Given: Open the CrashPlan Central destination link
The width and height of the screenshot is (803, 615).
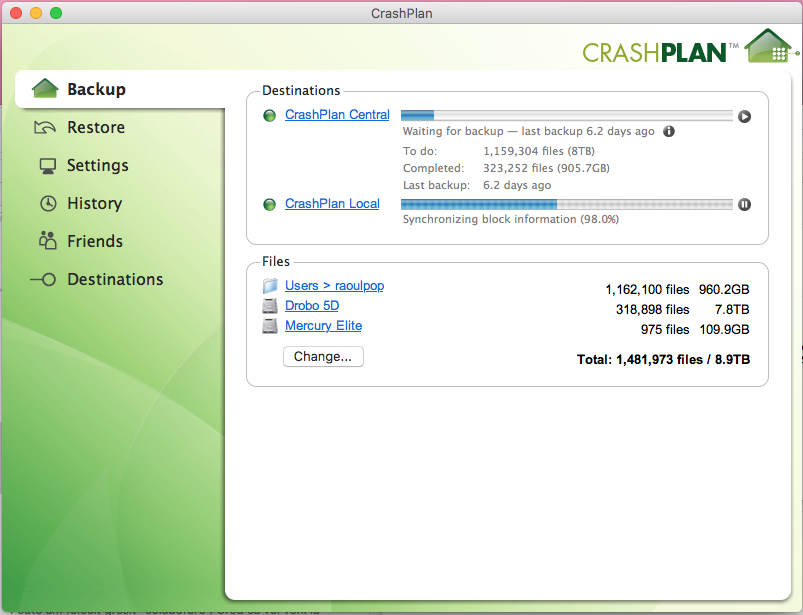Looking at the screenshot, I should pyautogui.click(x=337, y=115).
